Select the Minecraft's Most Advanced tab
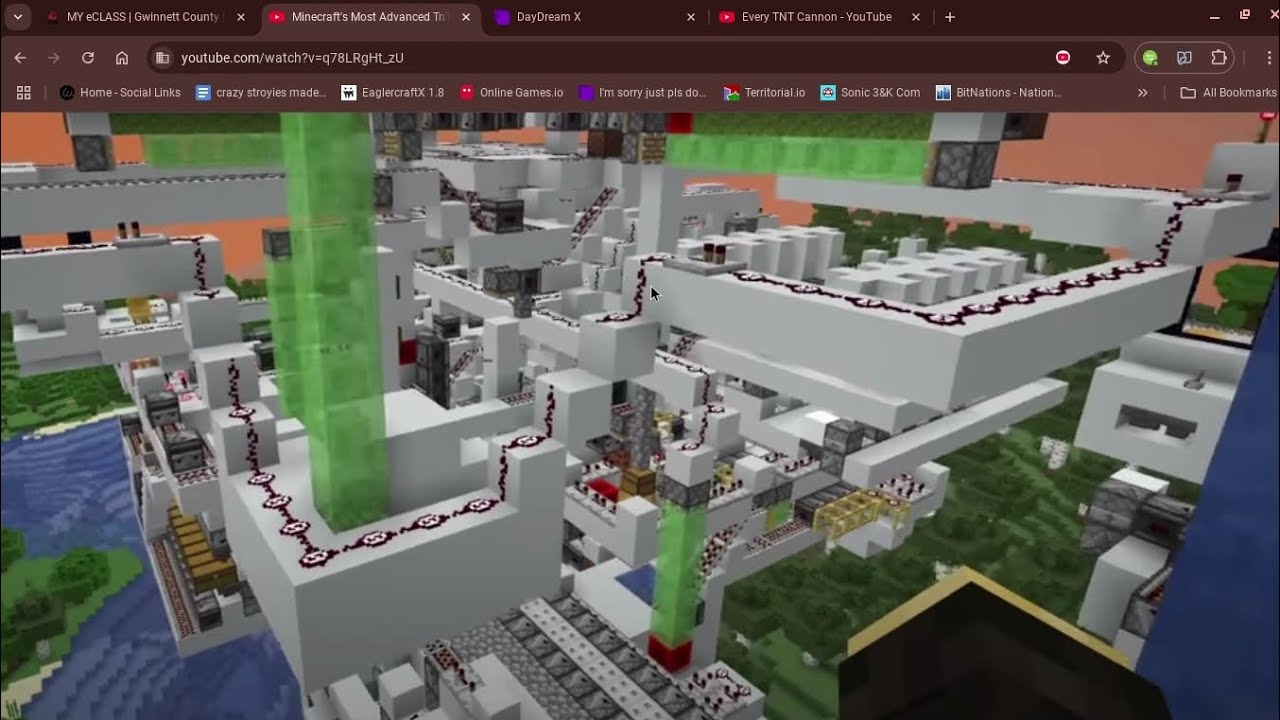The height and width of the screenshot is (720, 1280). pyautogui.click(x=370, y=17)
